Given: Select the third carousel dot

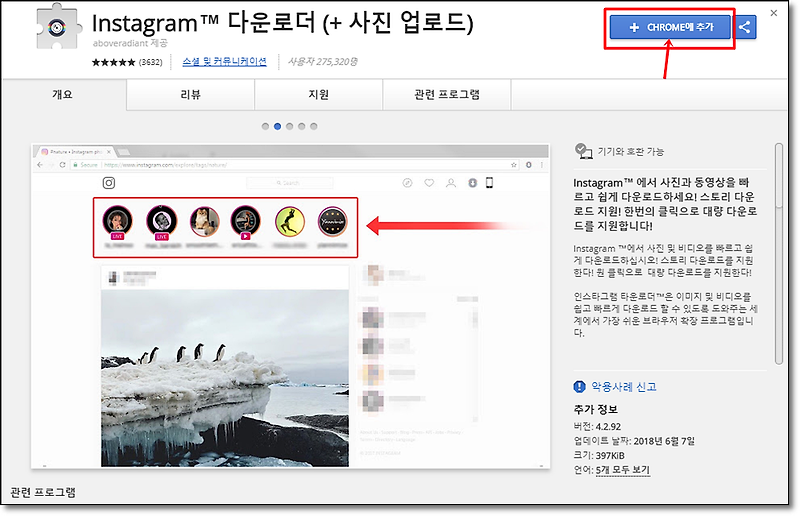Looking at the screenshot, I should point(290,126).
